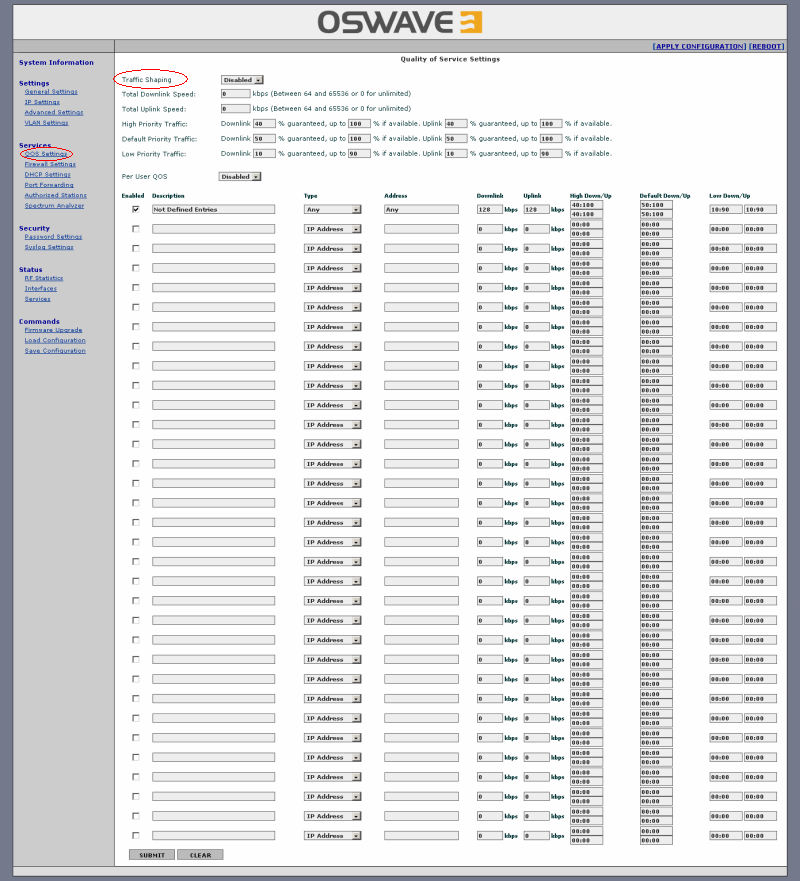Uncheck Enabled for Not Defined Entries
The width and height of the screenshot is (800, 881).
pyautogui.click(x=135, y=209)
